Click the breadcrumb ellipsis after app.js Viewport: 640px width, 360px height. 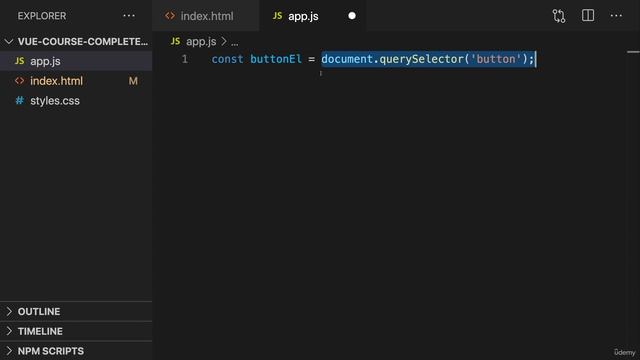235,42
